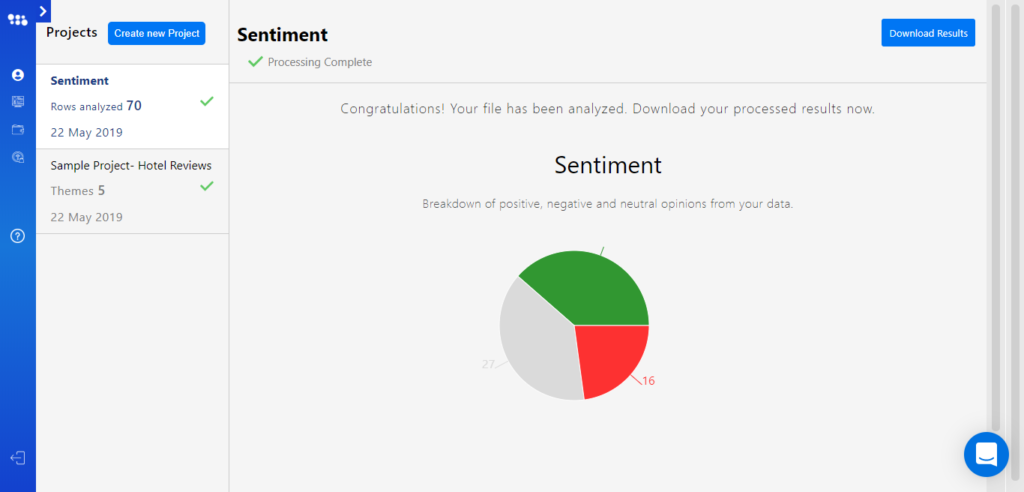This screenshot has height=492, width=1024.
Task: Select Sample Project- Hotel Reviews
Action: tap(132, 191)
